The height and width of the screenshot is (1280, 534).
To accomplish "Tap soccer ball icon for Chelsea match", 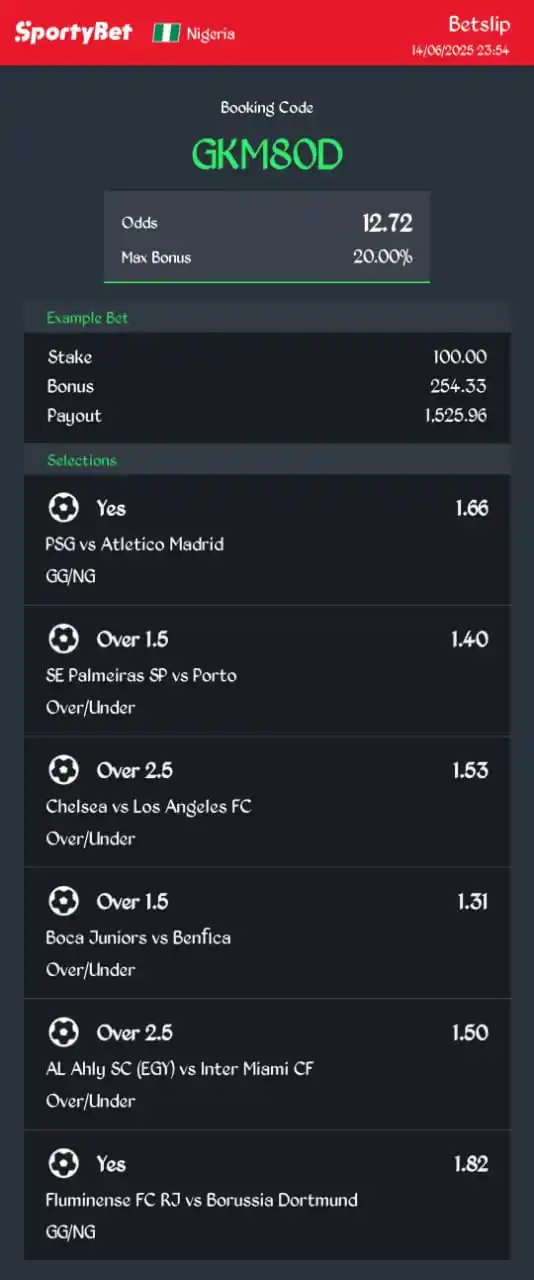I will tap(63, 770).
